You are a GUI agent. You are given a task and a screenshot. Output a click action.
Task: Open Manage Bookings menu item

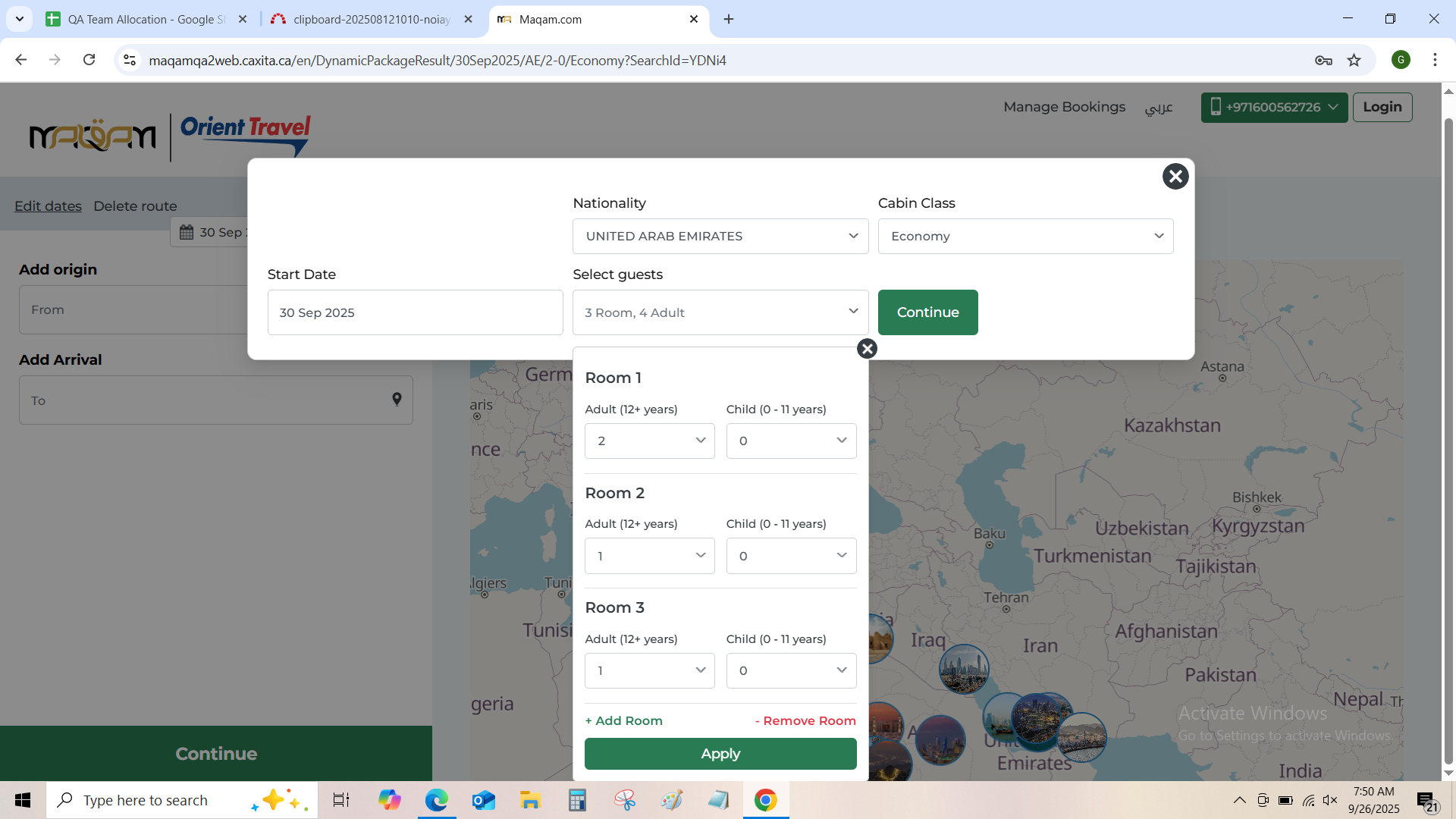pos(1064,107)
